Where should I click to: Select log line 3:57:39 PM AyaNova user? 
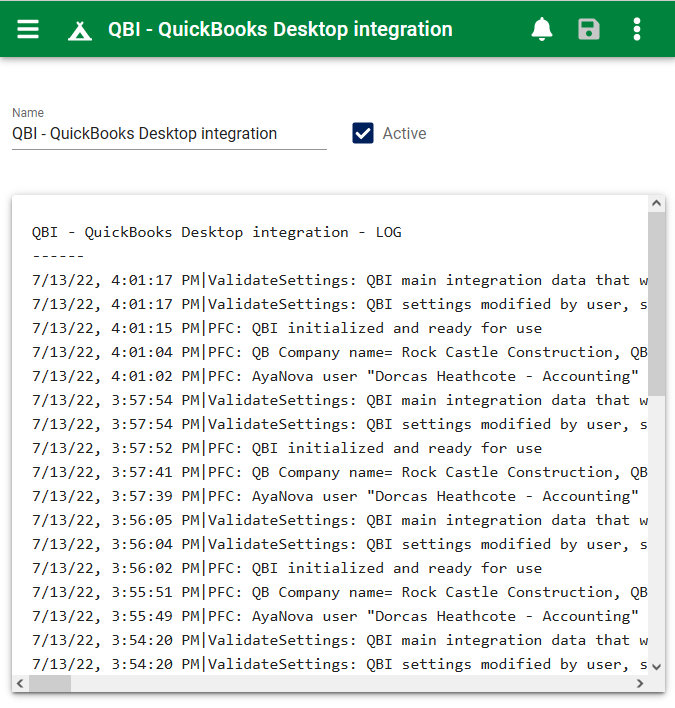(335, 496)
